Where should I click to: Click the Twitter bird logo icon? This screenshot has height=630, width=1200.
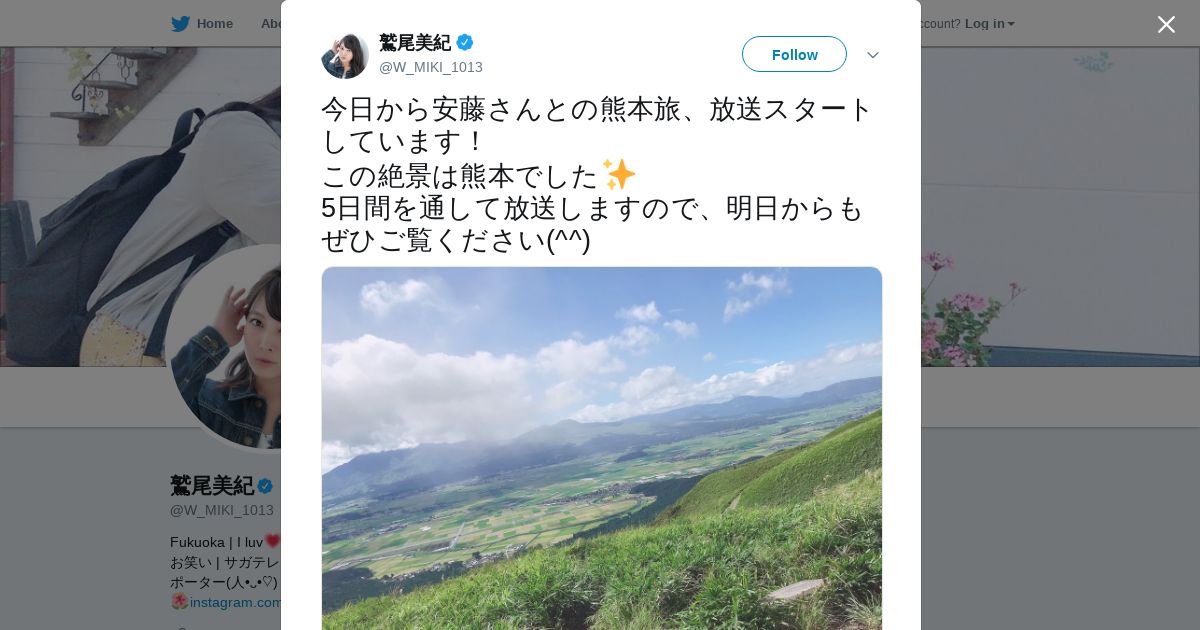click(180, 23)
